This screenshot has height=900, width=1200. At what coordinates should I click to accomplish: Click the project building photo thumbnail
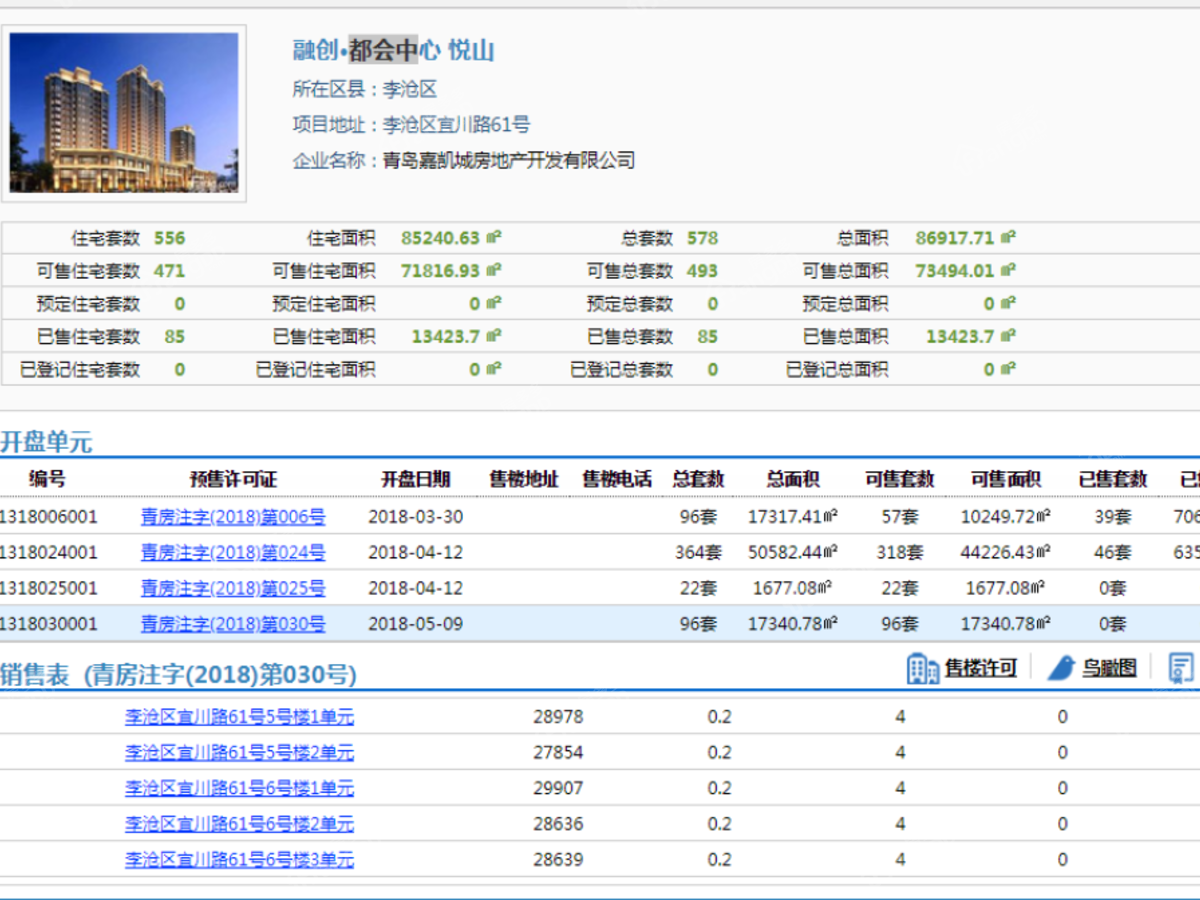point(125,113)
